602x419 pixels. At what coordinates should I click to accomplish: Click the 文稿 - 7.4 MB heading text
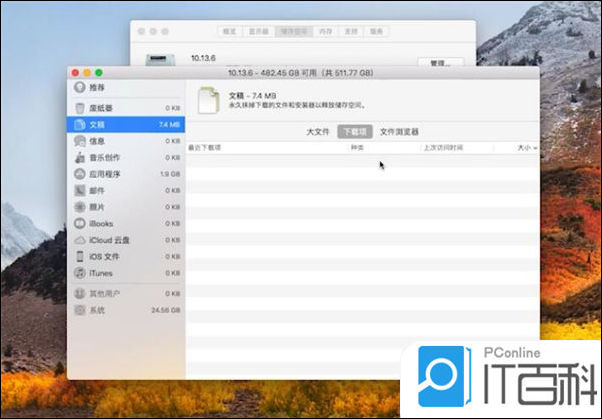click(x=253, y=96)
